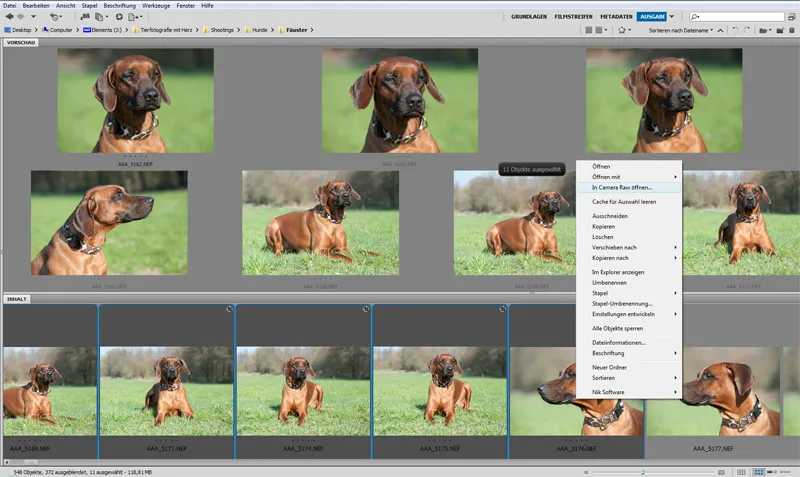
Task: Open the Beschriftung menu
Action: click(119, 6)
